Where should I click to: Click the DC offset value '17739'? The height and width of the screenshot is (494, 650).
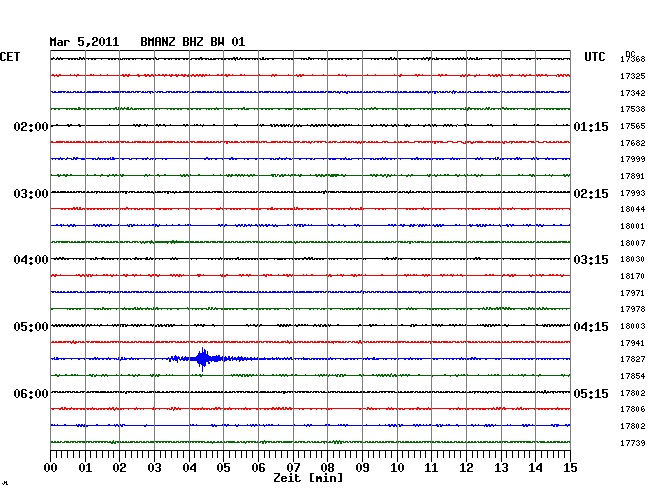(x=633, y=443)
